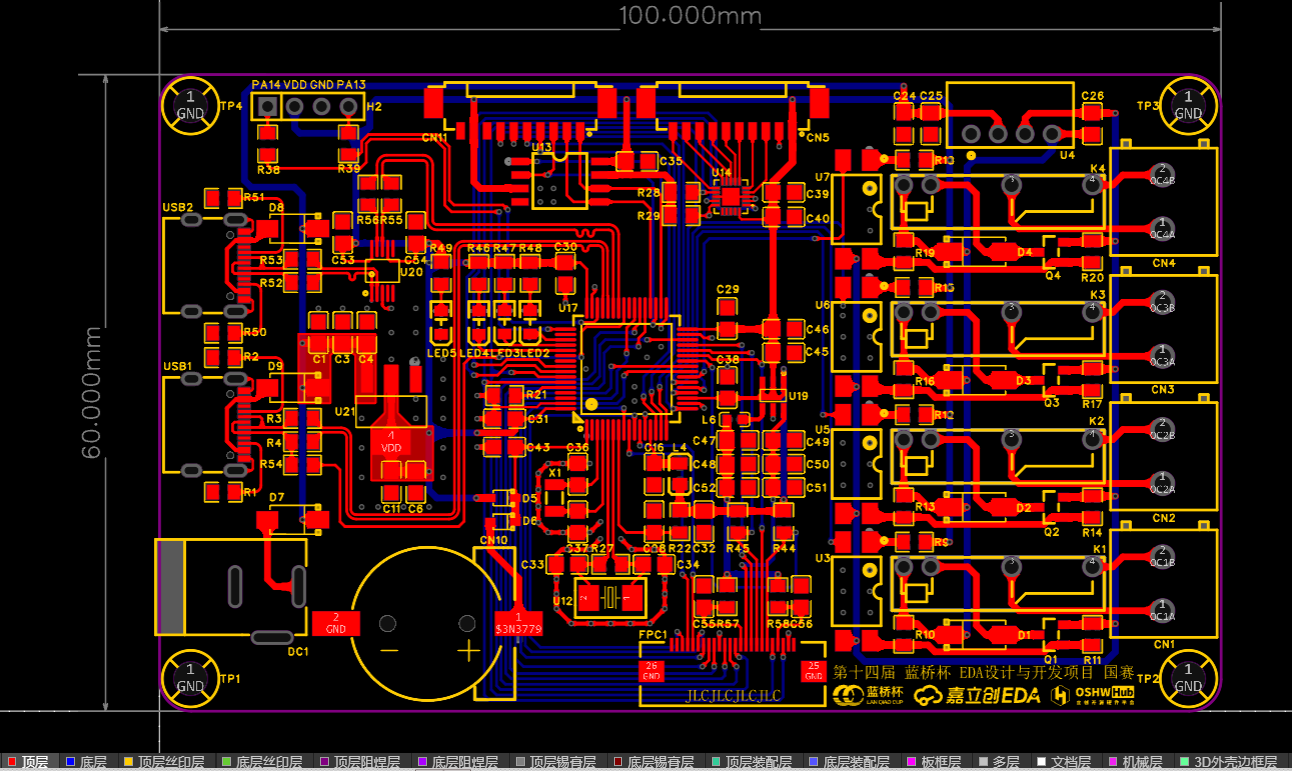Click the U19 component designator
The width and height of the screenshot is (1292, 771).
tap(798, 396)
